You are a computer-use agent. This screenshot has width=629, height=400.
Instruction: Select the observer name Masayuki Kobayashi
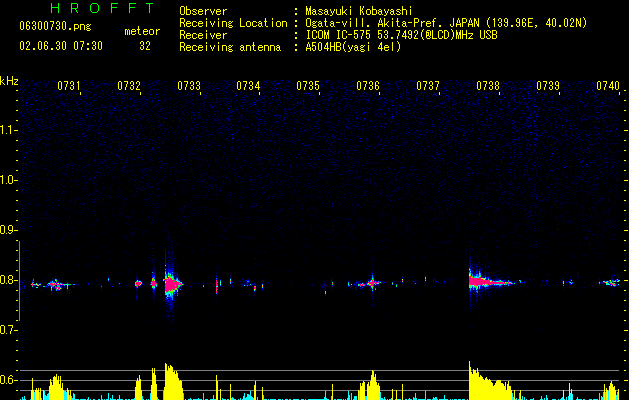pyautogui.click(x=359, y=11)
